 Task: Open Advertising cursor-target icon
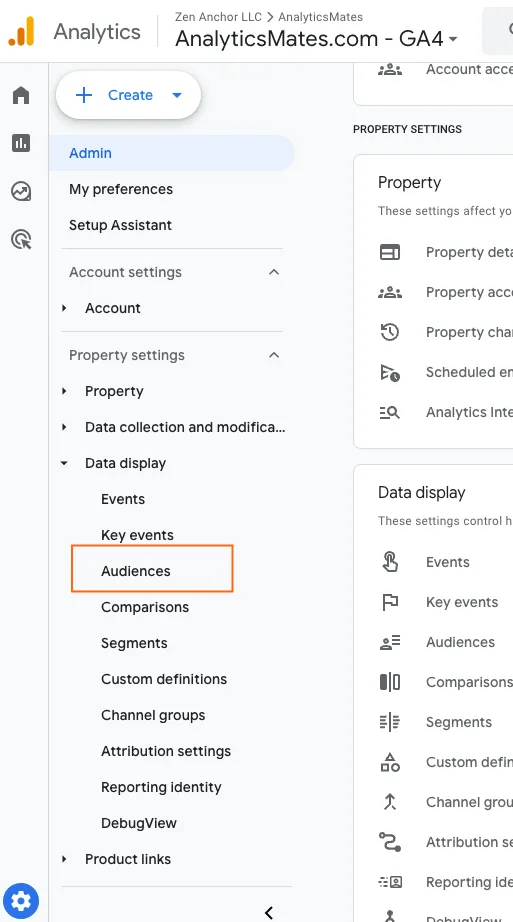pyautogui.click(x=22, y=239)
